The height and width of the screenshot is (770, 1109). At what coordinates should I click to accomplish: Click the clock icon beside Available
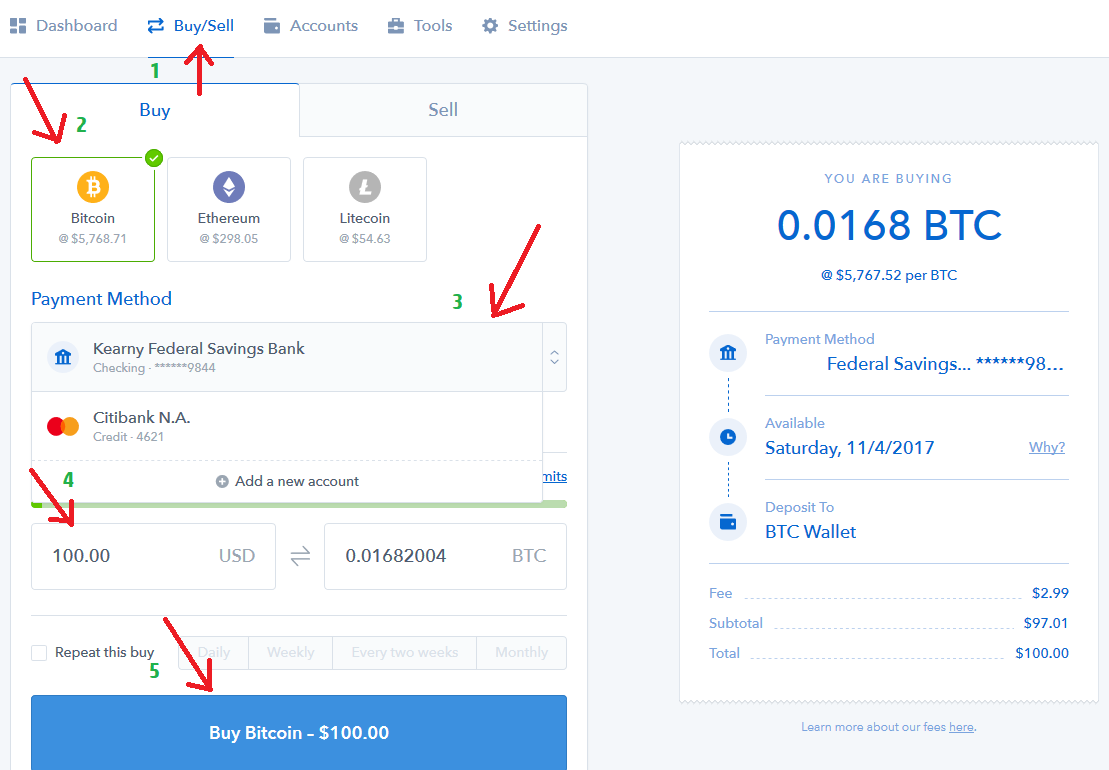(x=728, y=437)
